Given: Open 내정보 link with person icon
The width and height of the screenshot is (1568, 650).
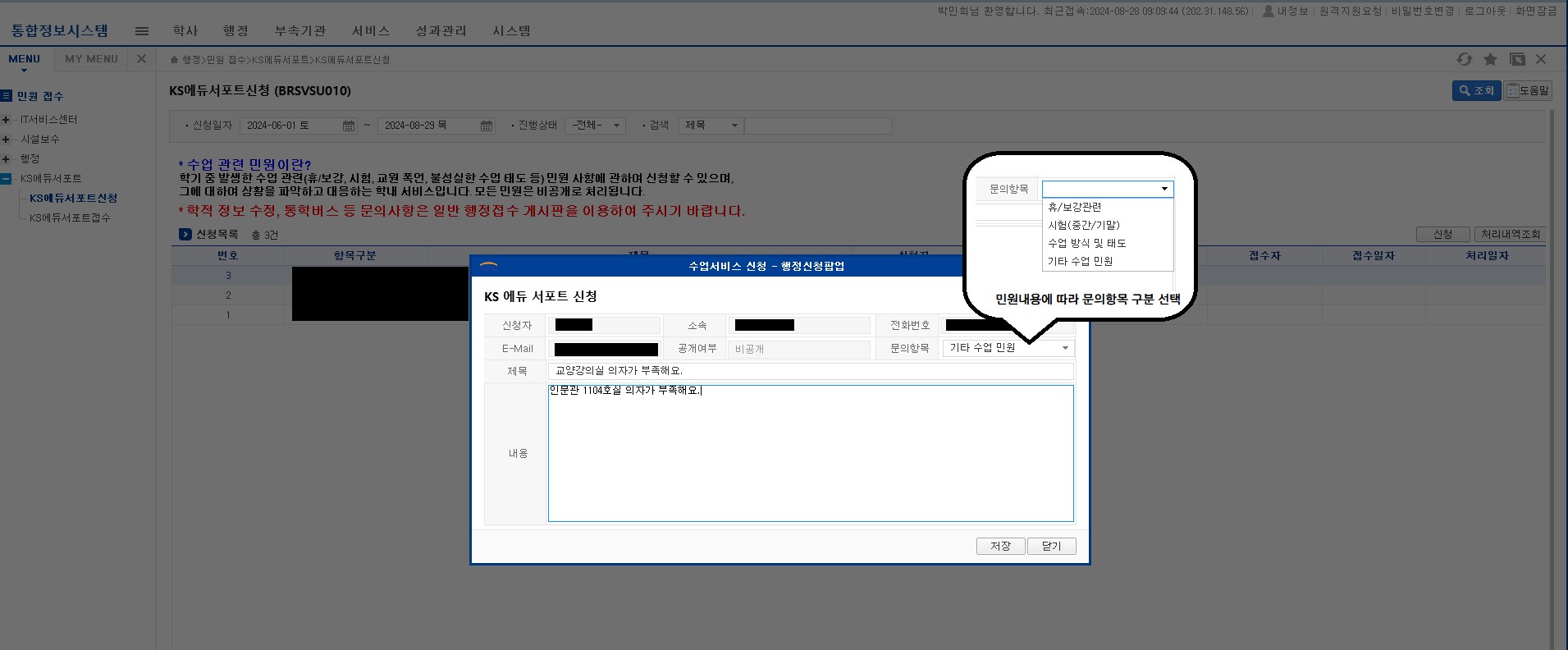Looking at the screenshot, I should pos(1285,11).
